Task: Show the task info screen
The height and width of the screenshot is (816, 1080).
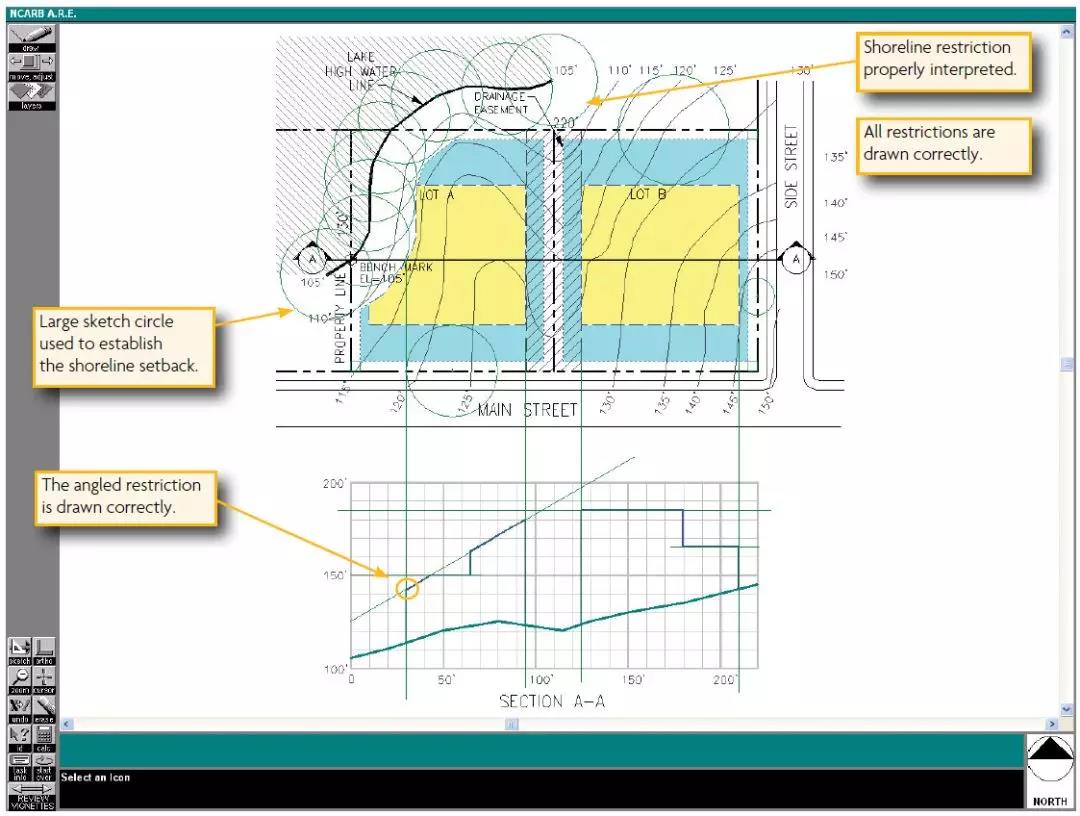Action: click(19, 765)
